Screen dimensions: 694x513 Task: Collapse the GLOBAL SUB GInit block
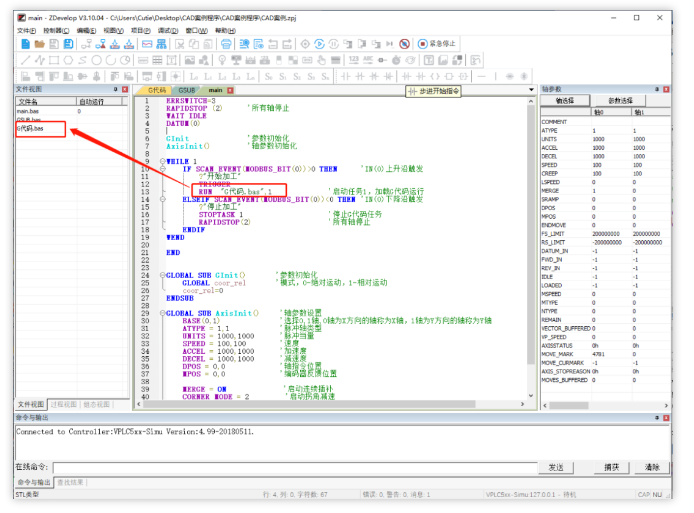point(162,275)
